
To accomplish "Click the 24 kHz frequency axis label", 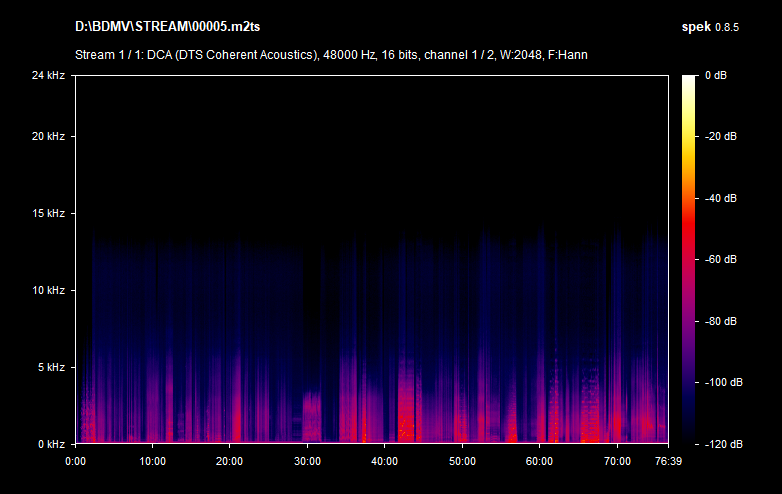I will pos(47,76).
